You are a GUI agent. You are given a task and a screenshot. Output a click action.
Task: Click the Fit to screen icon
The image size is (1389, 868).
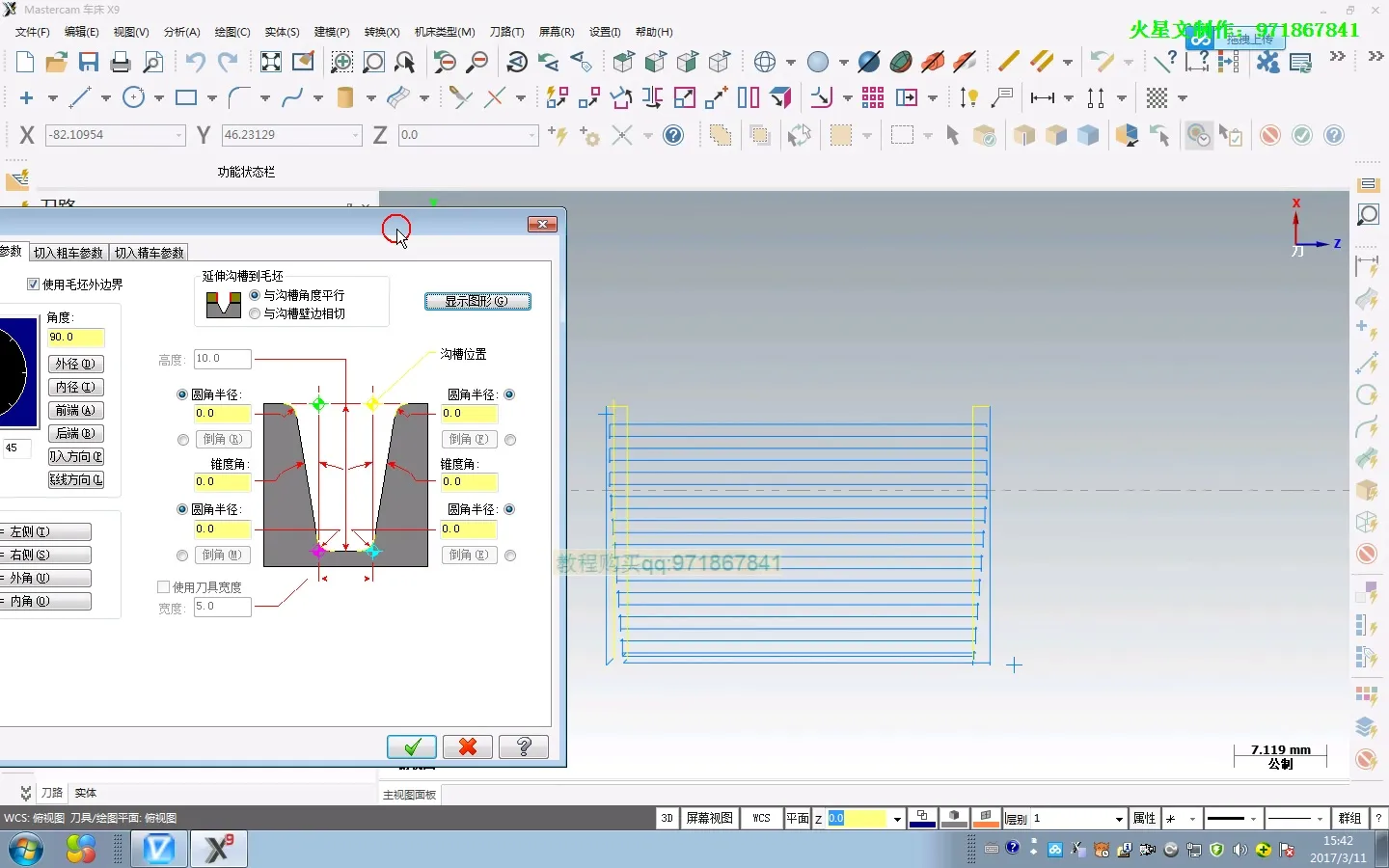tap(271, 63)
